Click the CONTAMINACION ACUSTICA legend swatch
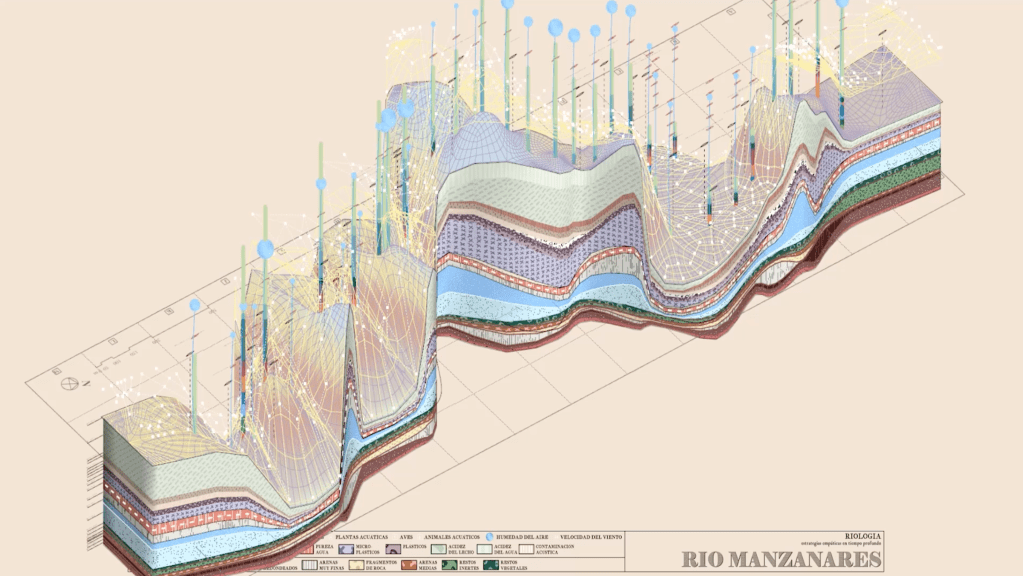Screen dimensions: 1023x576 pos(526,549)
